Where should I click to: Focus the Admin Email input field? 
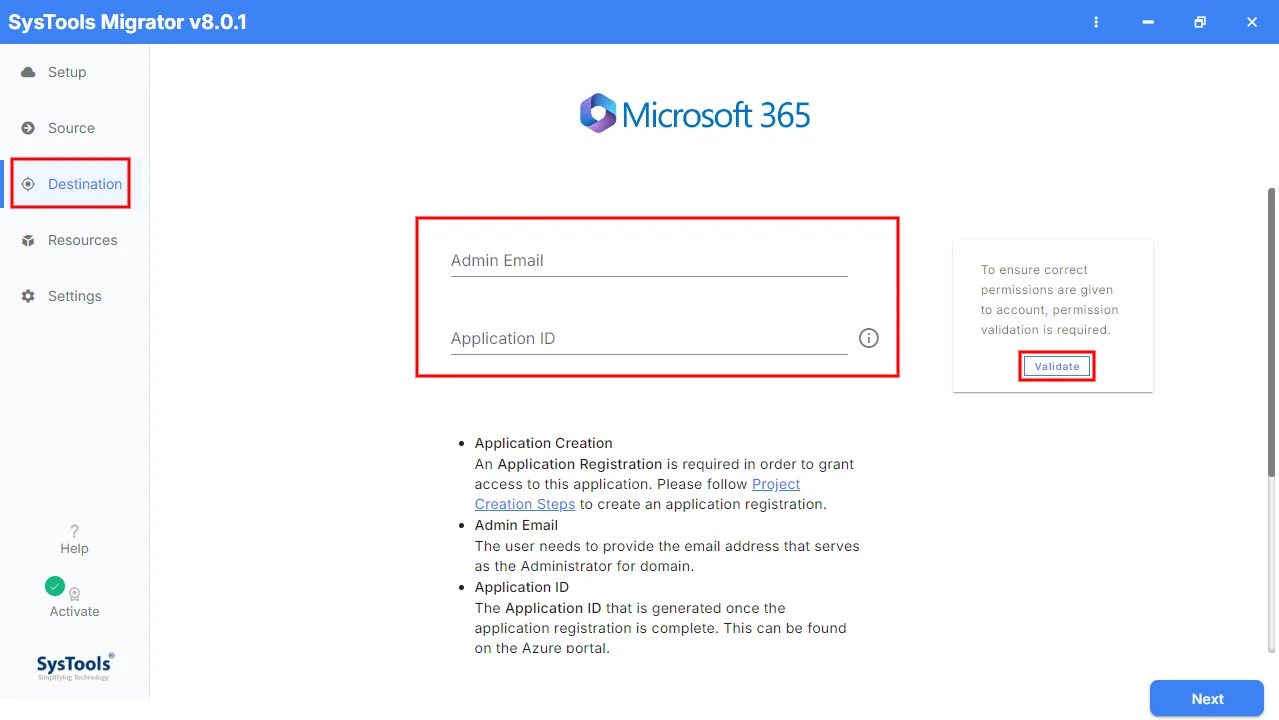pos(649,260)
